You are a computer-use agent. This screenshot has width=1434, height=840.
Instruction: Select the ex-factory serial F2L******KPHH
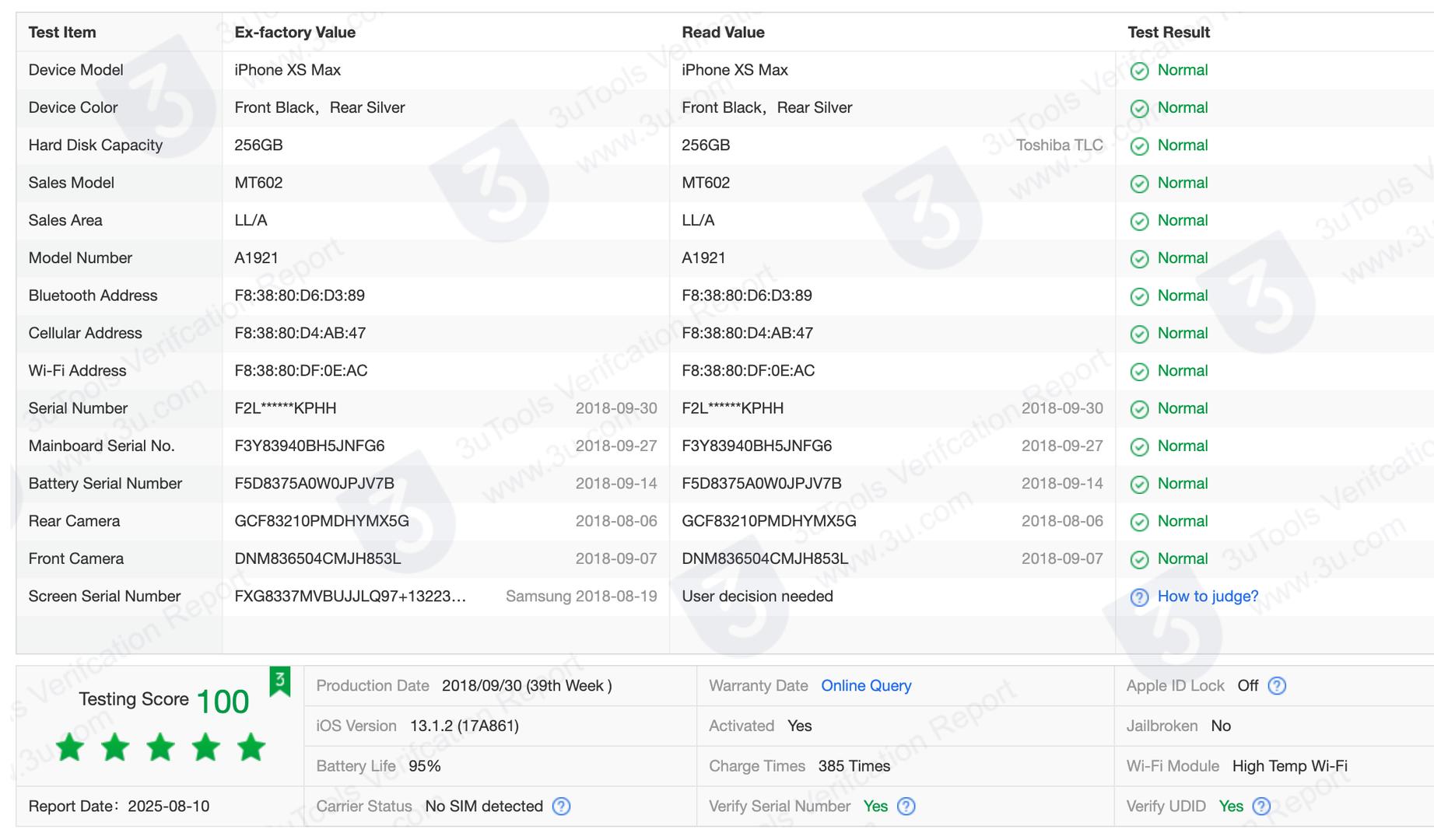point(286,408)
